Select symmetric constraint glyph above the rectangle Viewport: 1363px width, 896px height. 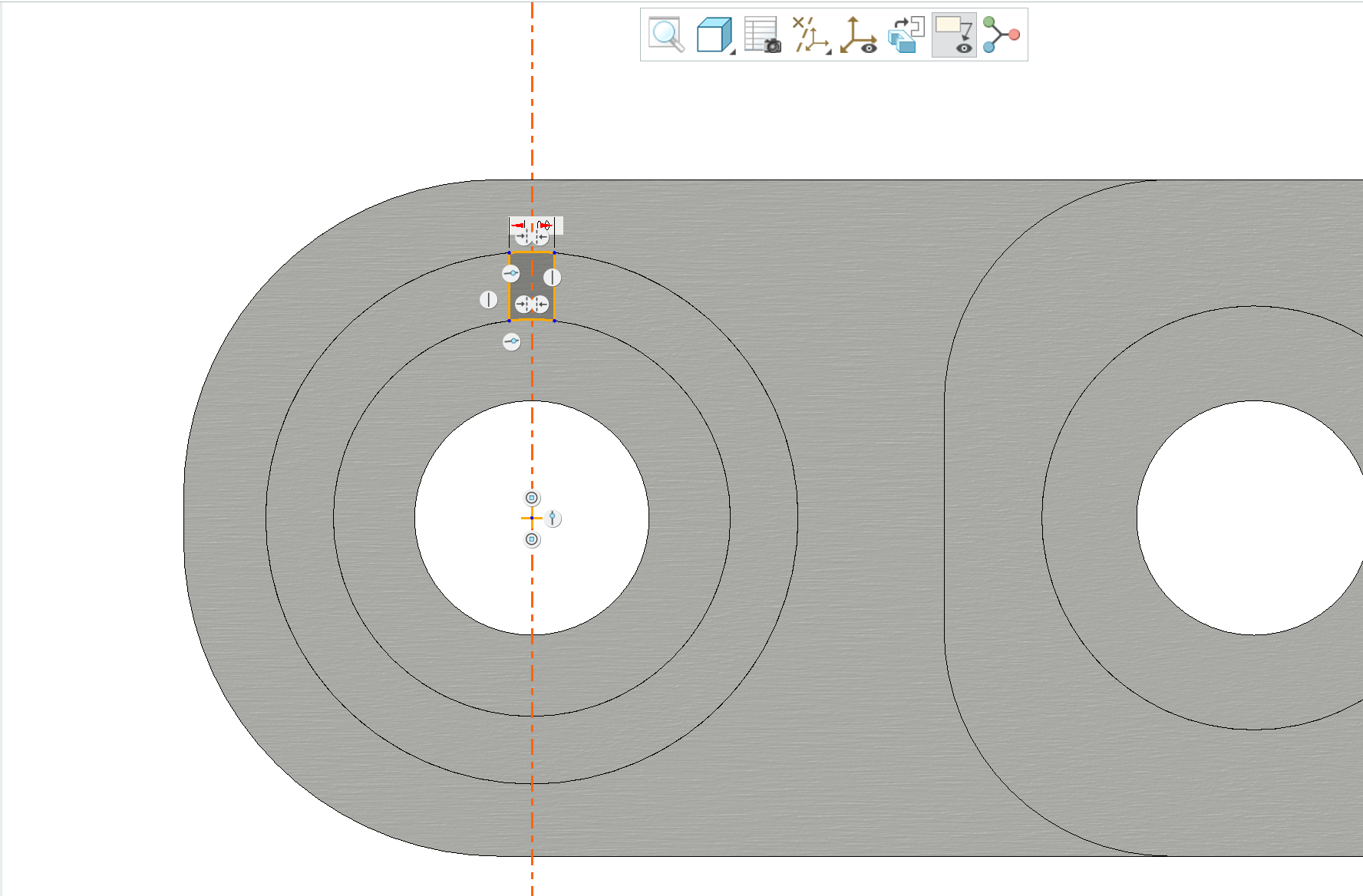[532, 238]
